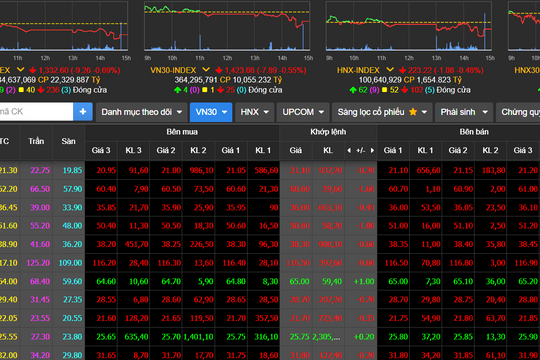Click the HNX-INDEX label text
The width and height of the screenshot is (540, 360).
pyautogui.click(x=358, y=70)
